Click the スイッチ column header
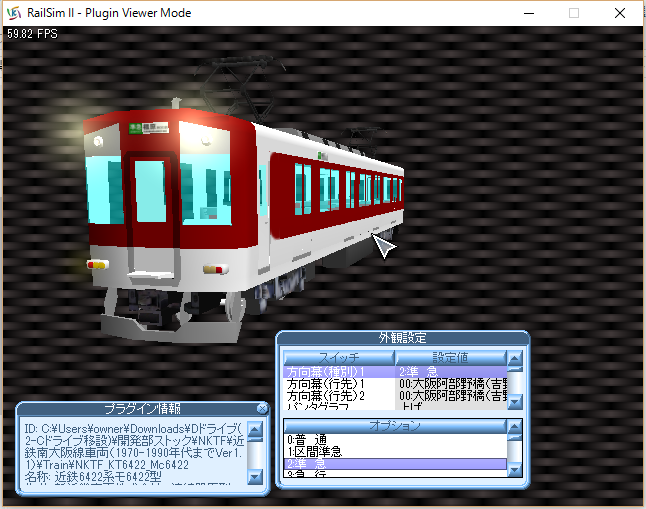Image resolution: width=646 pixels, height=509 pixels. point(339,357)
